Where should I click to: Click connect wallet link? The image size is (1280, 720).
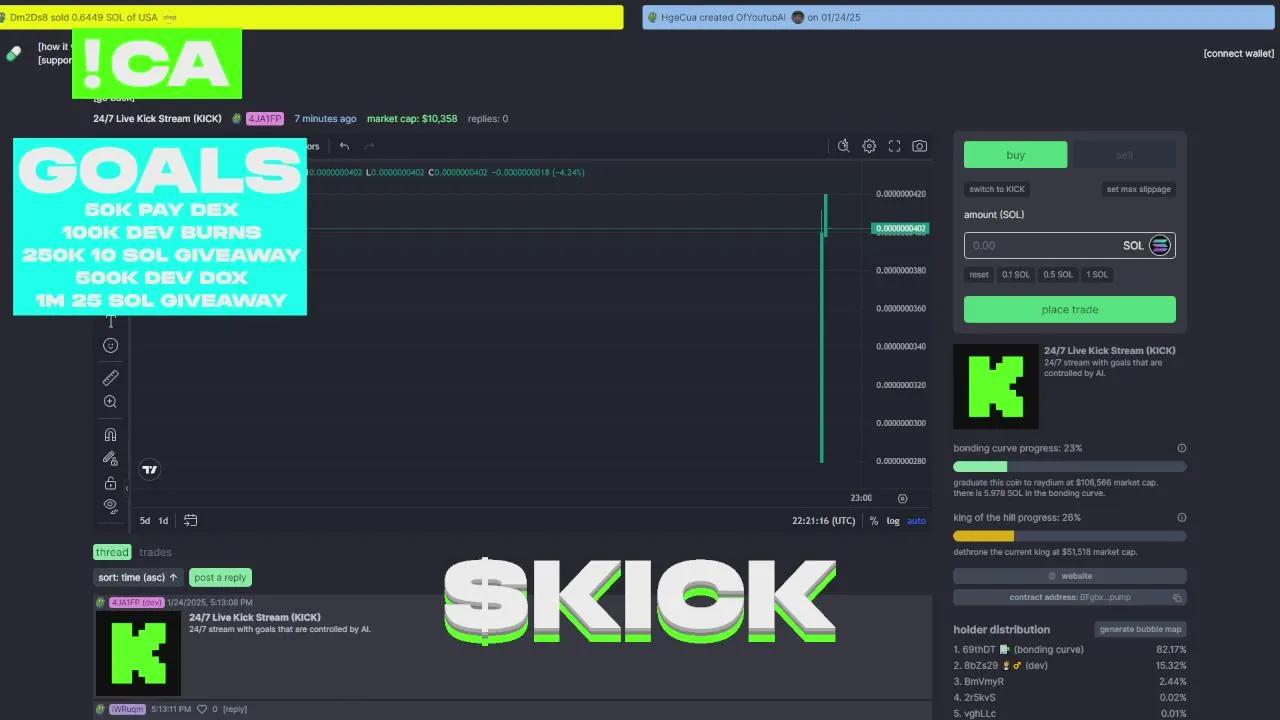pyautogui.click(x=1238, y=53)
